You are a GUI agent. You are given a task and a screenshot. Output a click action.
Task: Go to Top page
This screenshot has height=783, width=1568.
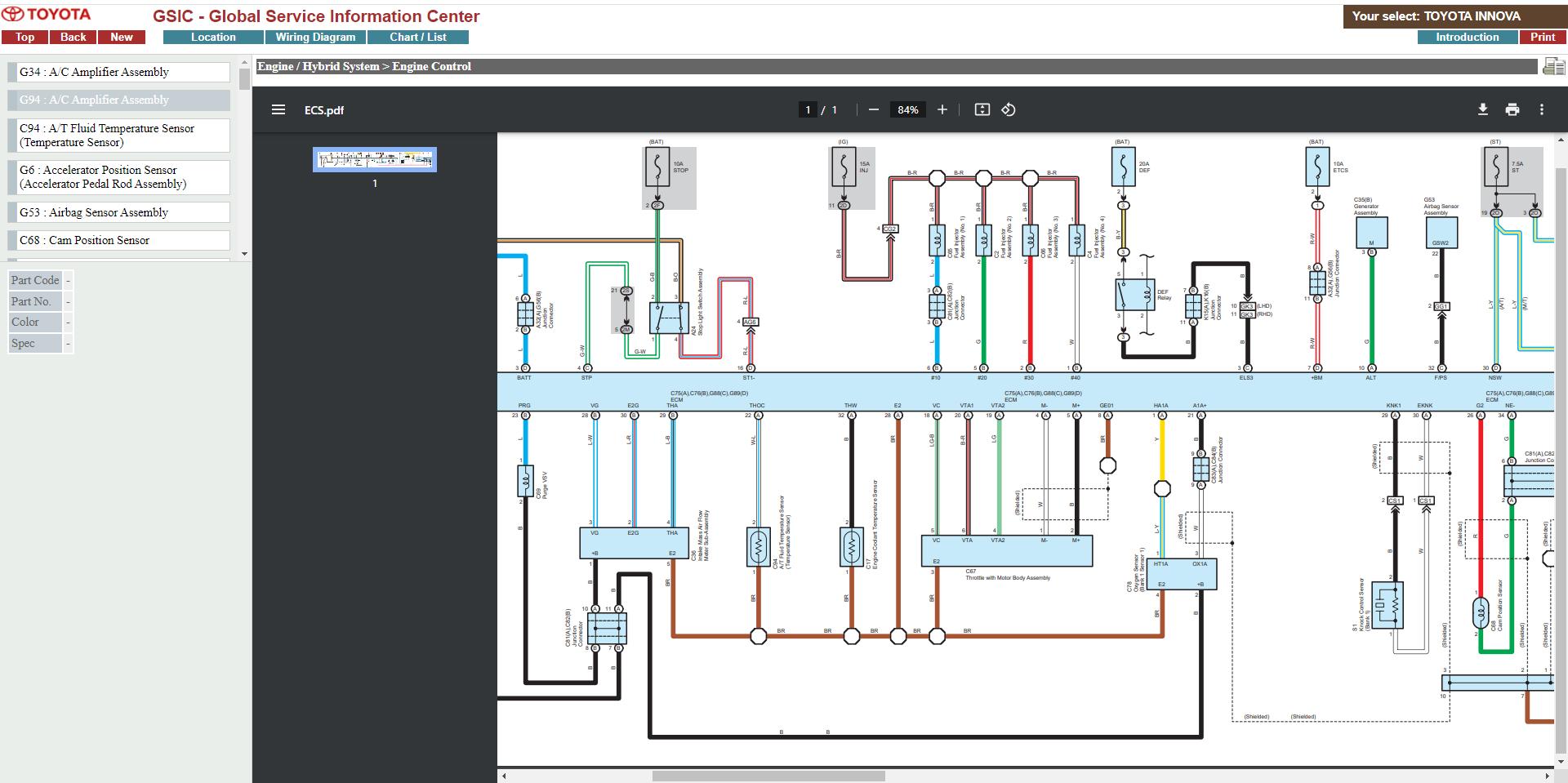24,37
